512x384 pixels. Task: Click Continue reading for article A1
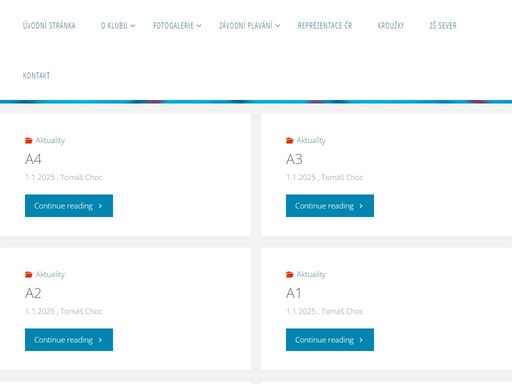[x=330, y=340]
